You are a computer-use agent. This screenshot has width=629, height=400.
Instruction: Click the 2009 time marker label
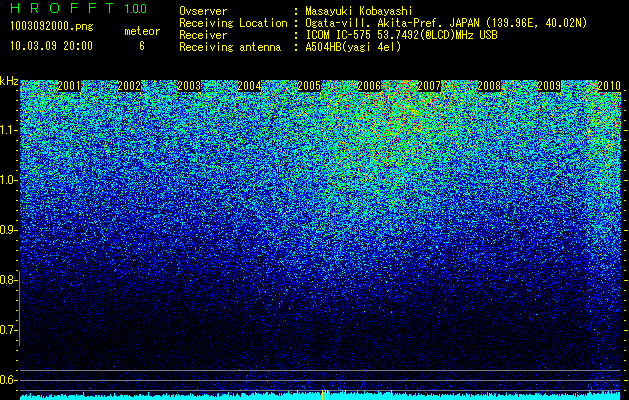549,86
